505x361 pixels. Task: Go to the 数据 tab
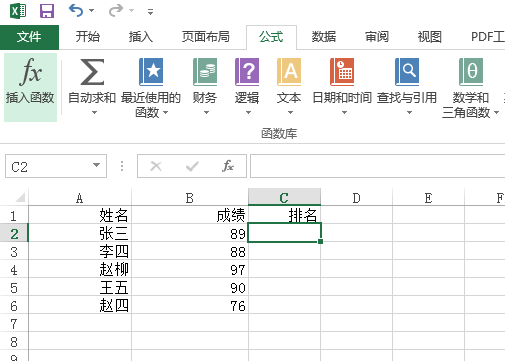(x=323, y=37)
